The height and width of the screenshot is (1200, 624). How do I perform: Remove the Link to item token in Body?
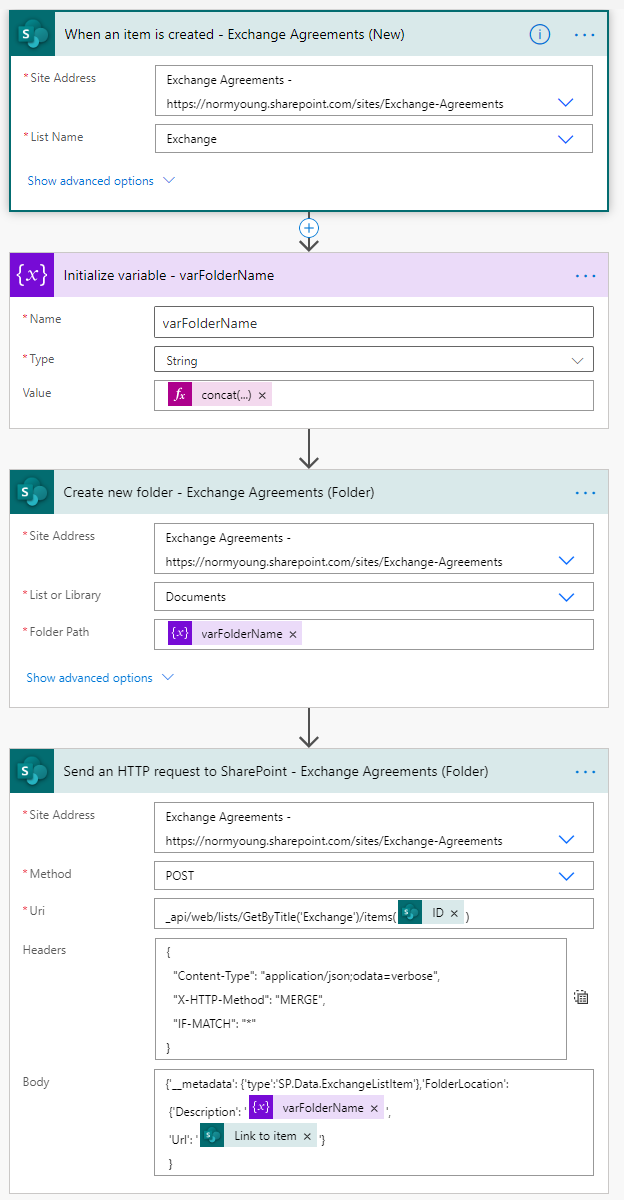point(306,1135)
